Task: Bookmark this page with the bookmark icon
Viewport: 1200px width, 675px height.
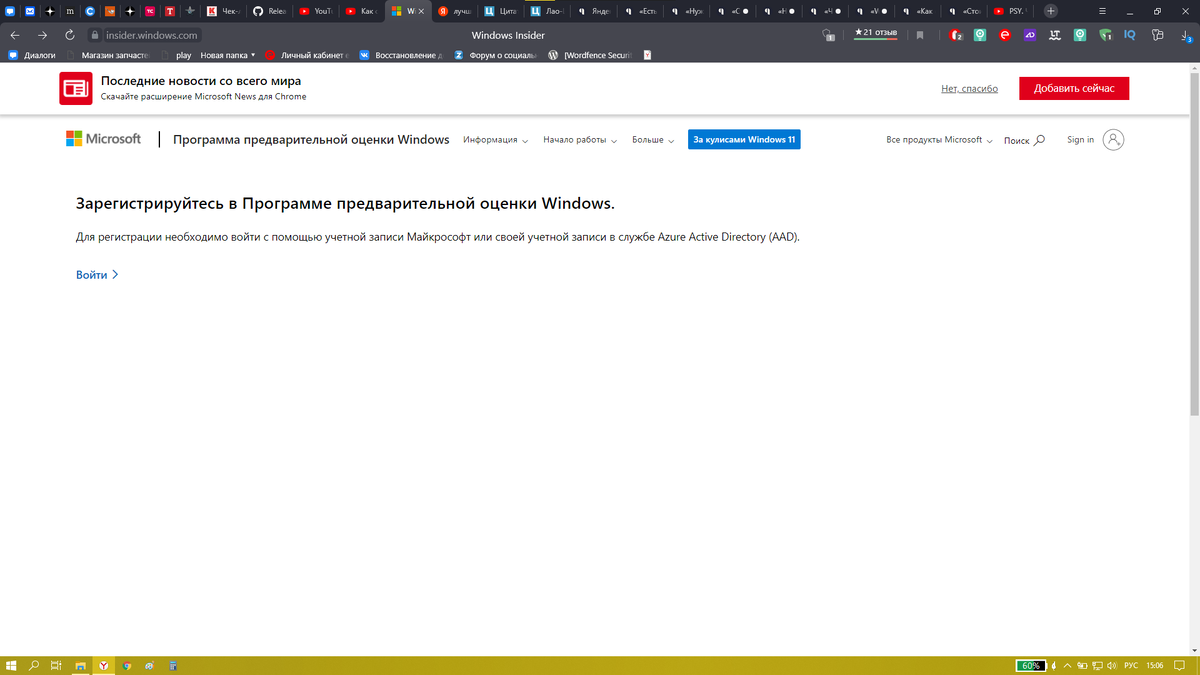Action: point(920,35)
